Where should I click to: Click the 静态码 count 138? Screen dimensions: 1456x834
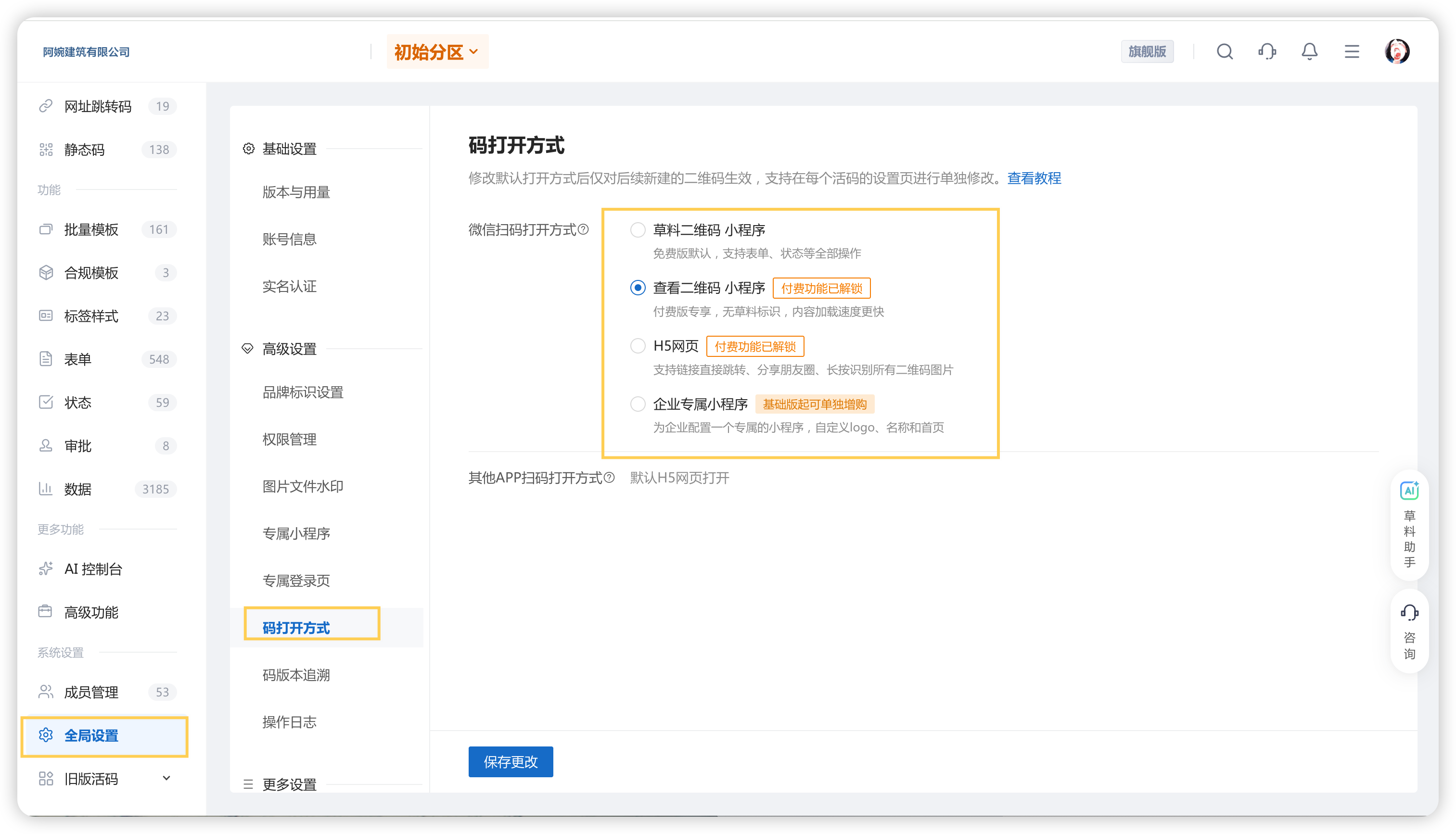pos(159,150)
